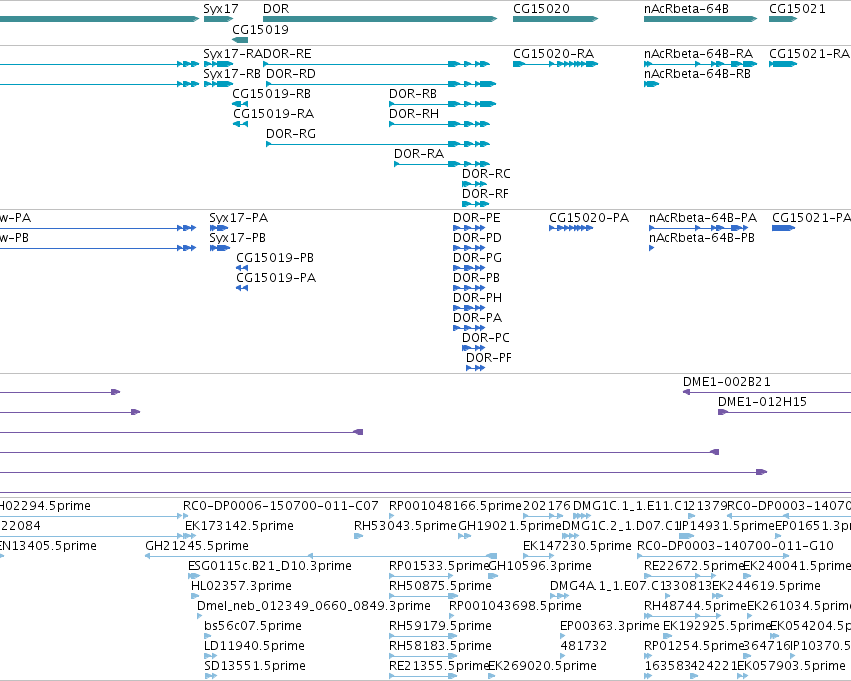Select EST EK244619.5prime

766,586
